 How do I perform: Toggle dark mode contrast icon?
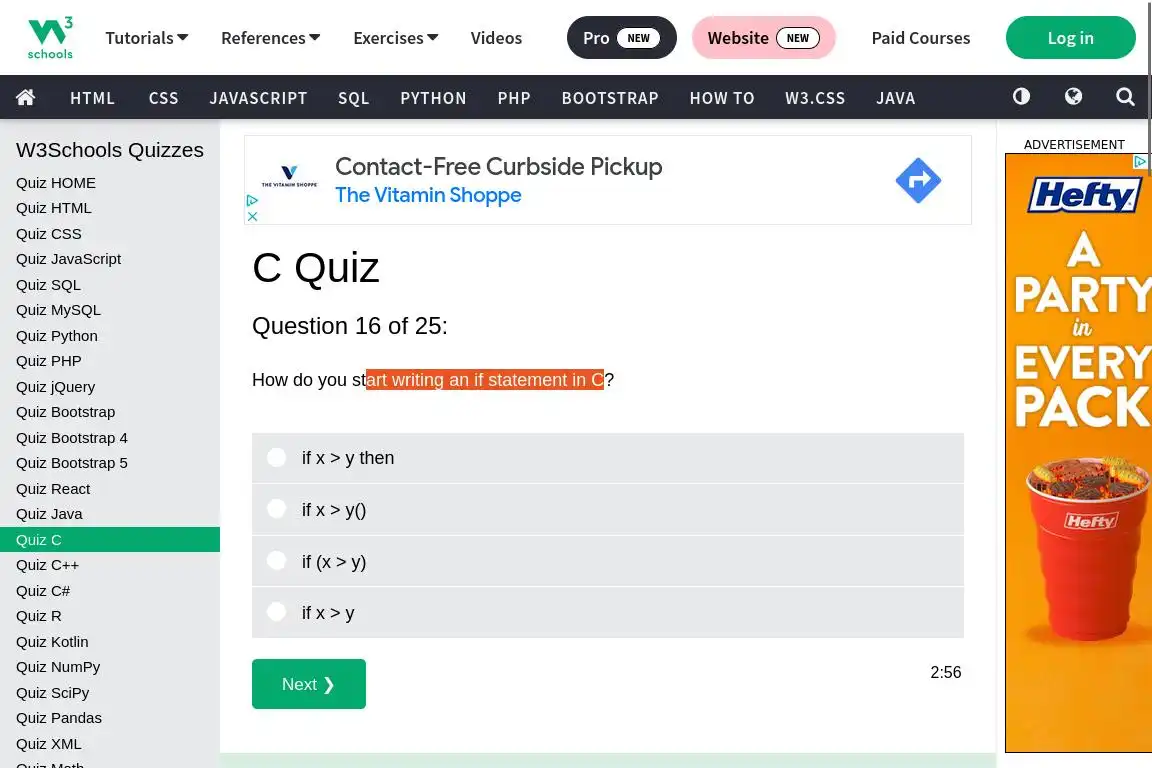1021,97
